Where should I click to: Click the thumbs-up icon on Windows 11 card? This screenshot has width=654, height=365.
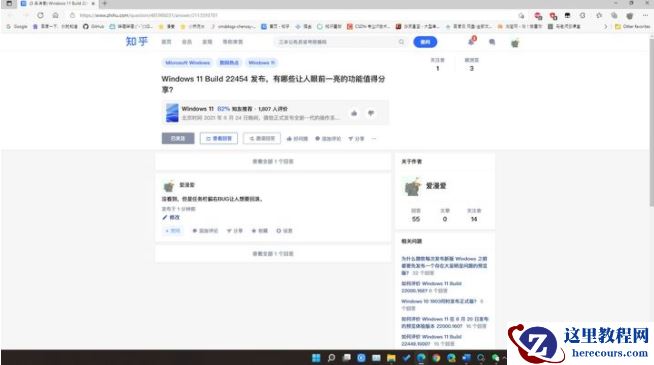click(354, 113)
